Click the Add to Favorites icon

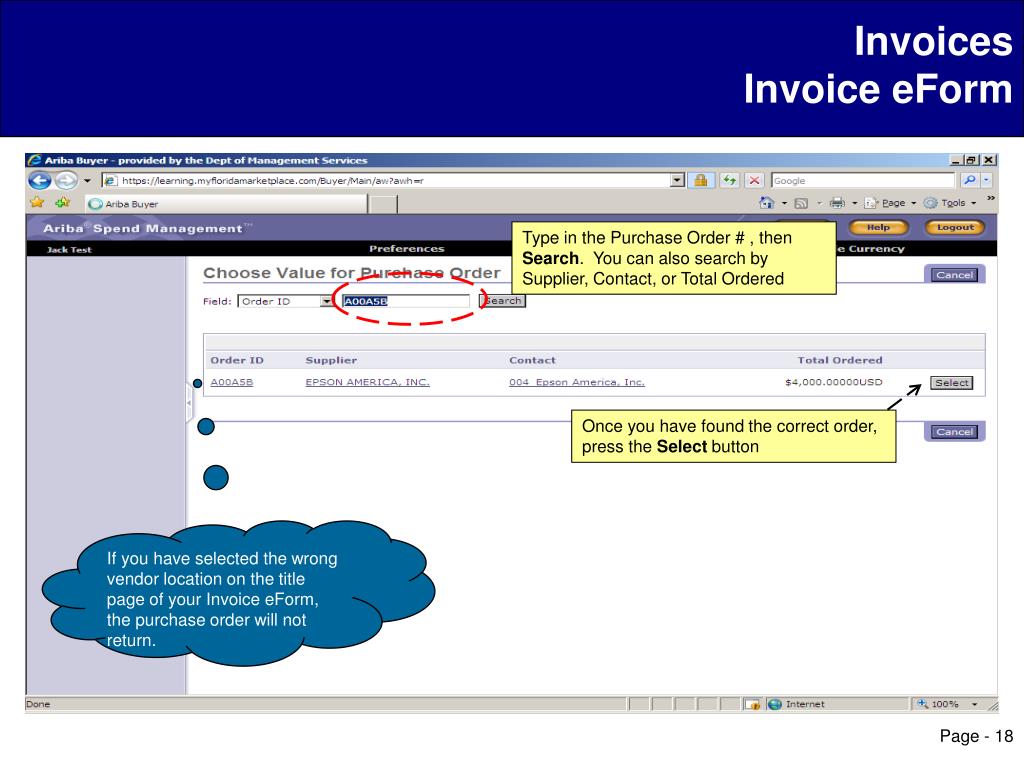[63, 202]
